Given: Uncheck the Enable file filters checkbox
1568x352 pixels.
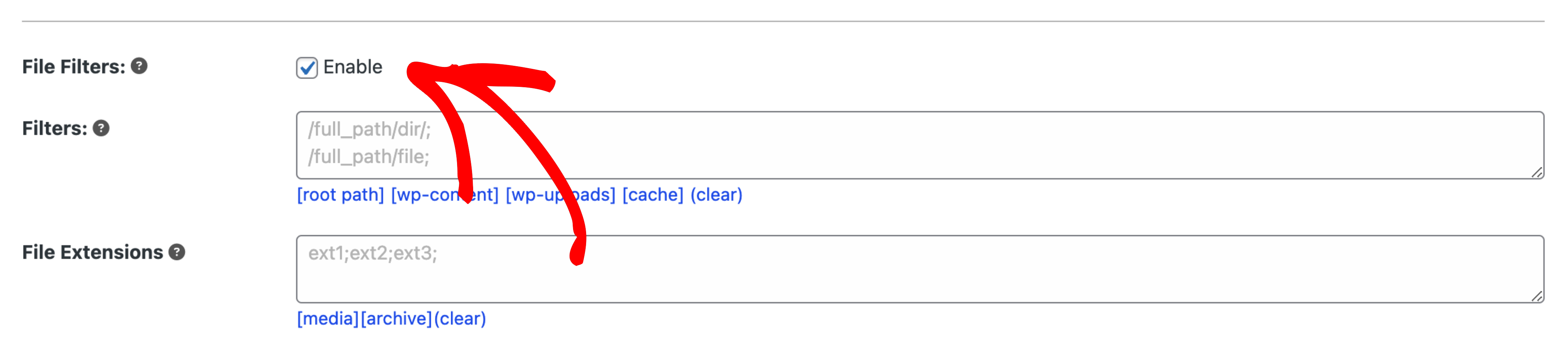Looking at the screenshot, I should tap(307, 67).
